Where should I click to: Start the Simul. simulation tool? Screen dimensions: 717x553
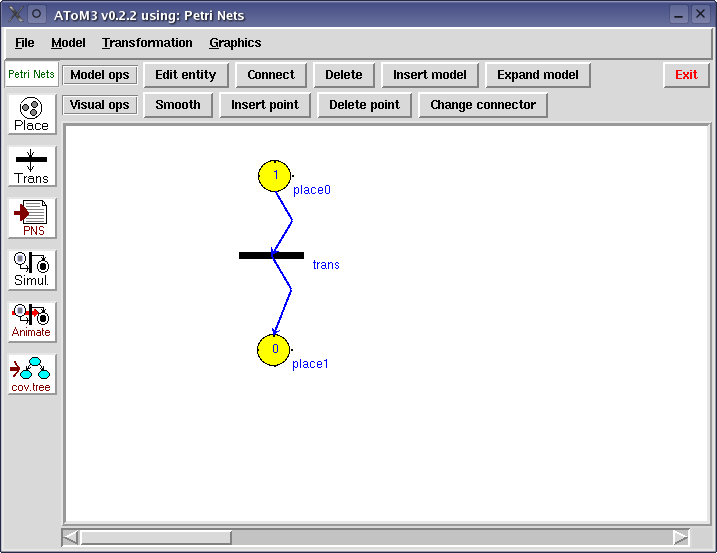[x=31, y=270]
